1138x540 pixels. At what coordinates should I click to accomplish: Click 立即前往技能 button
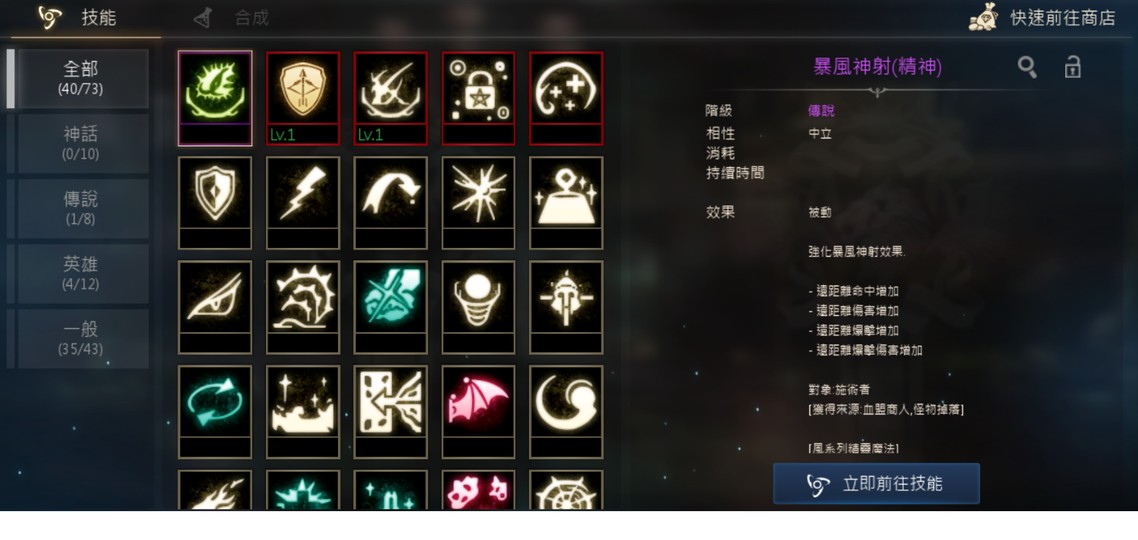point(876,483)
